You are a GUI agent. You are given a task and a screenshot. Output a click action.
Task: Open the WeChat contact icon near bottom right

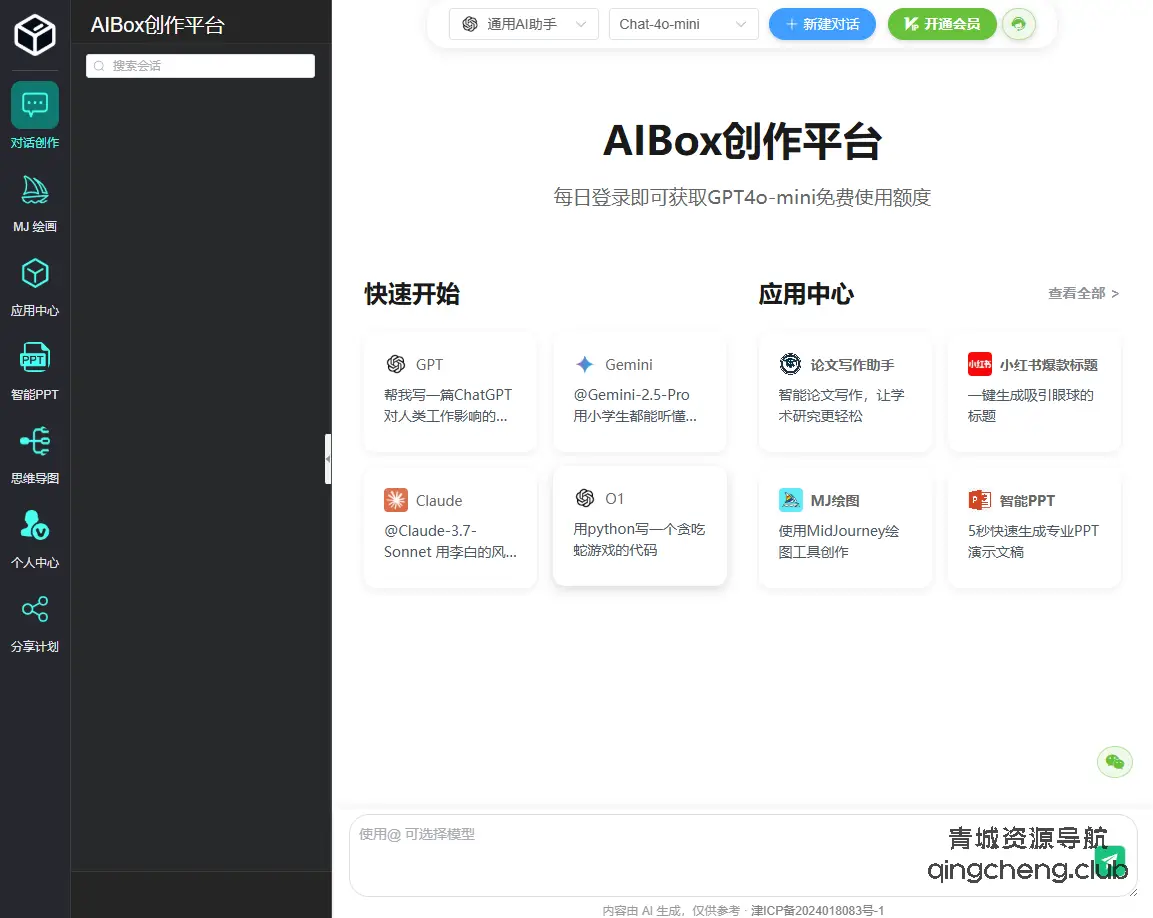tap(1114, 761)
